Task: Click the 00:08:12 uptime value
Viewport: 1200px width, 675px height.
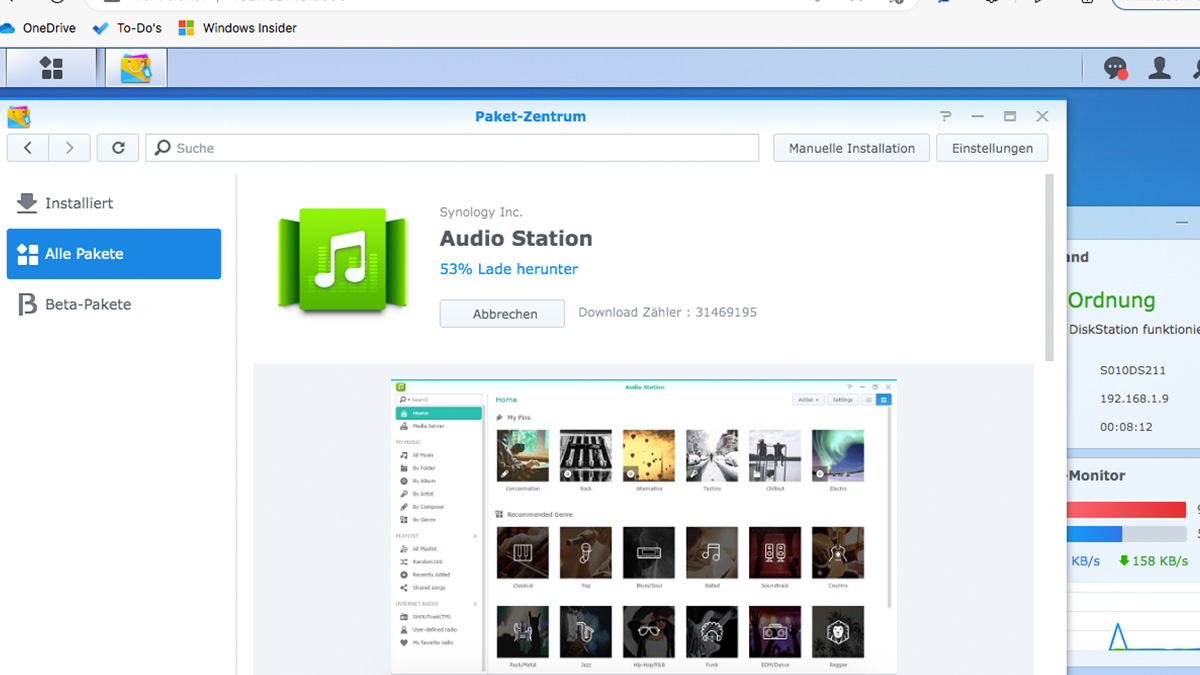Action: pyautogui.click(x=1126, y=427)
